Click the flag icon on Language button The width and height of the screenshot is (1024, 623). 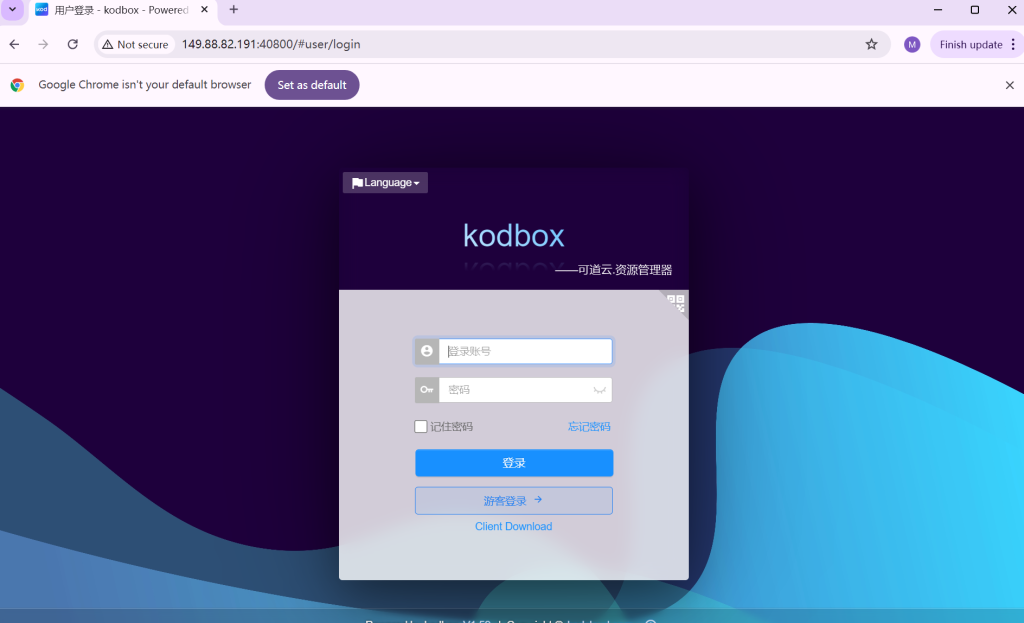357,183
